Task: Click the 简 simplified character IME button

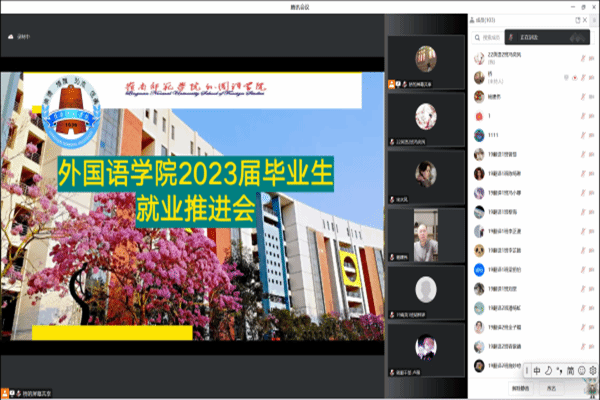Action: pos(570,370)
